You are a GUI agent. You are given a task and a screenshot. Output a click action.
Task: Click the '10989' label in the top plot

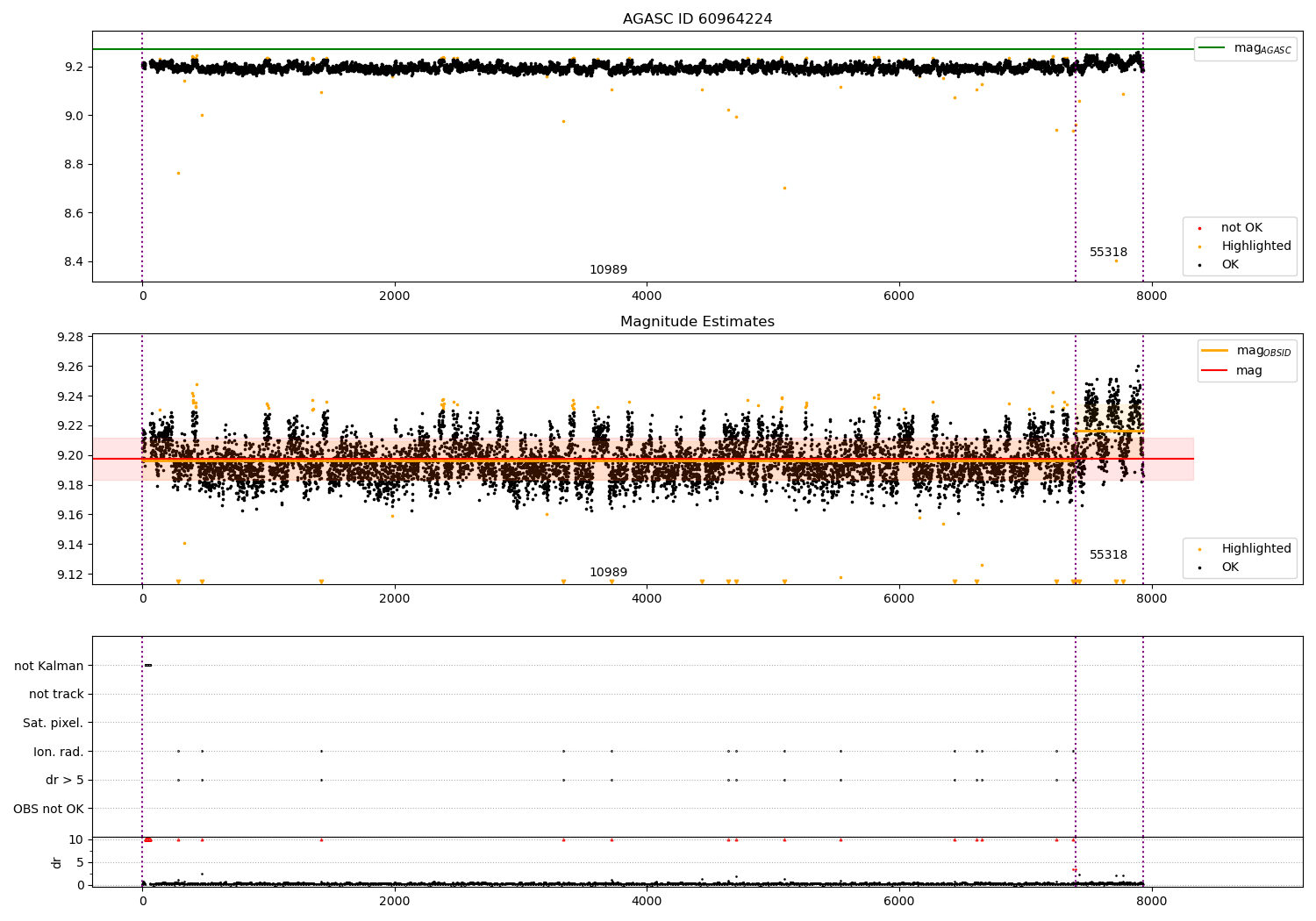tap(608, 270)
